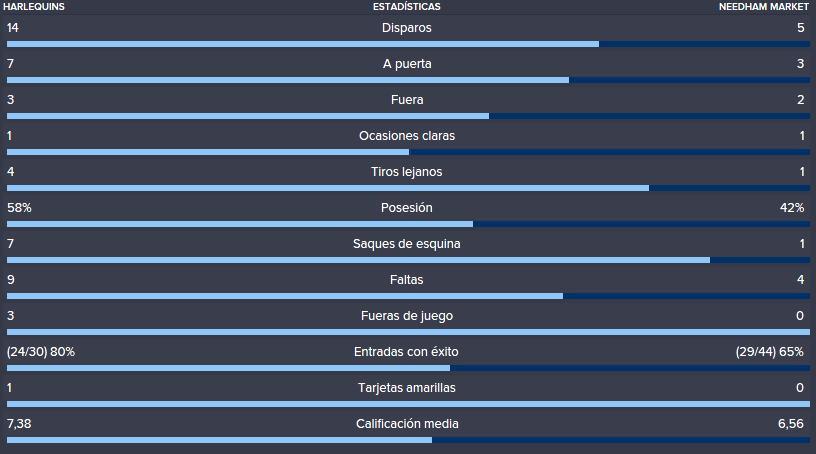
Task: Click Needham Market's (29/44) 65% value
Action: coord(770,352)
